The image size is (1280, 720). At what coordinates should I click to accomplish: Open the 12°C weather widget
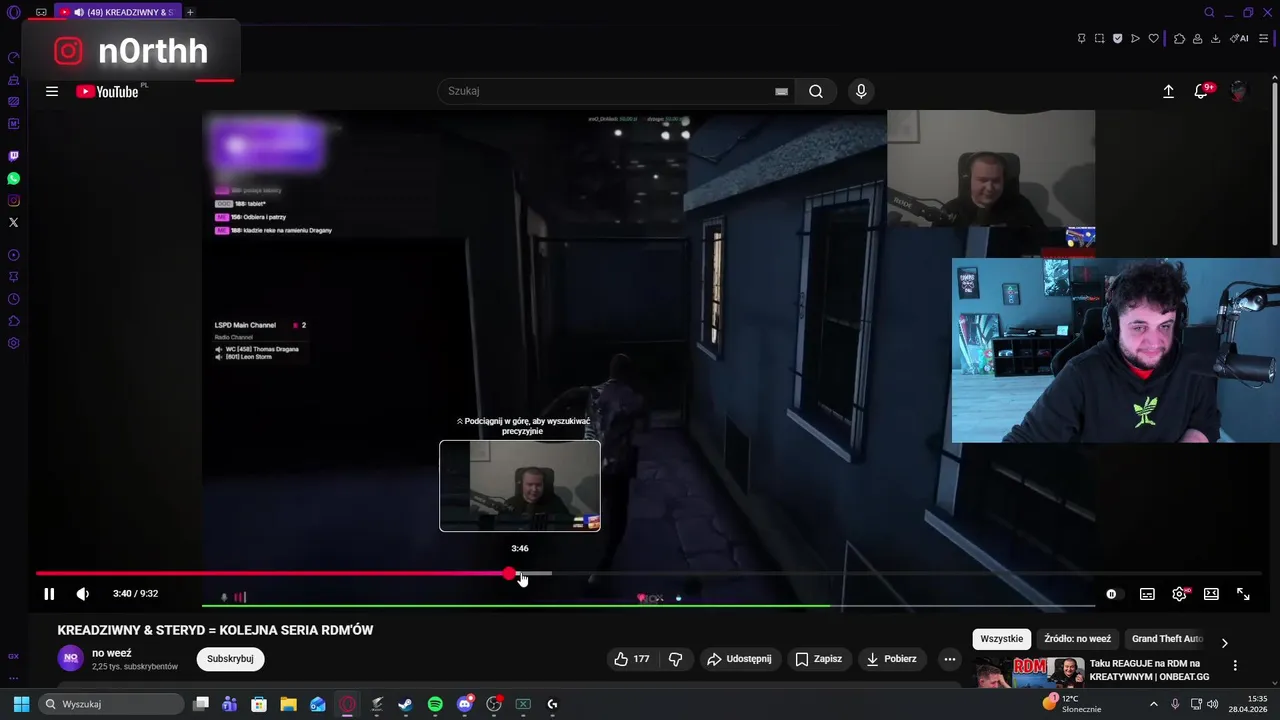click(1072, 704)
